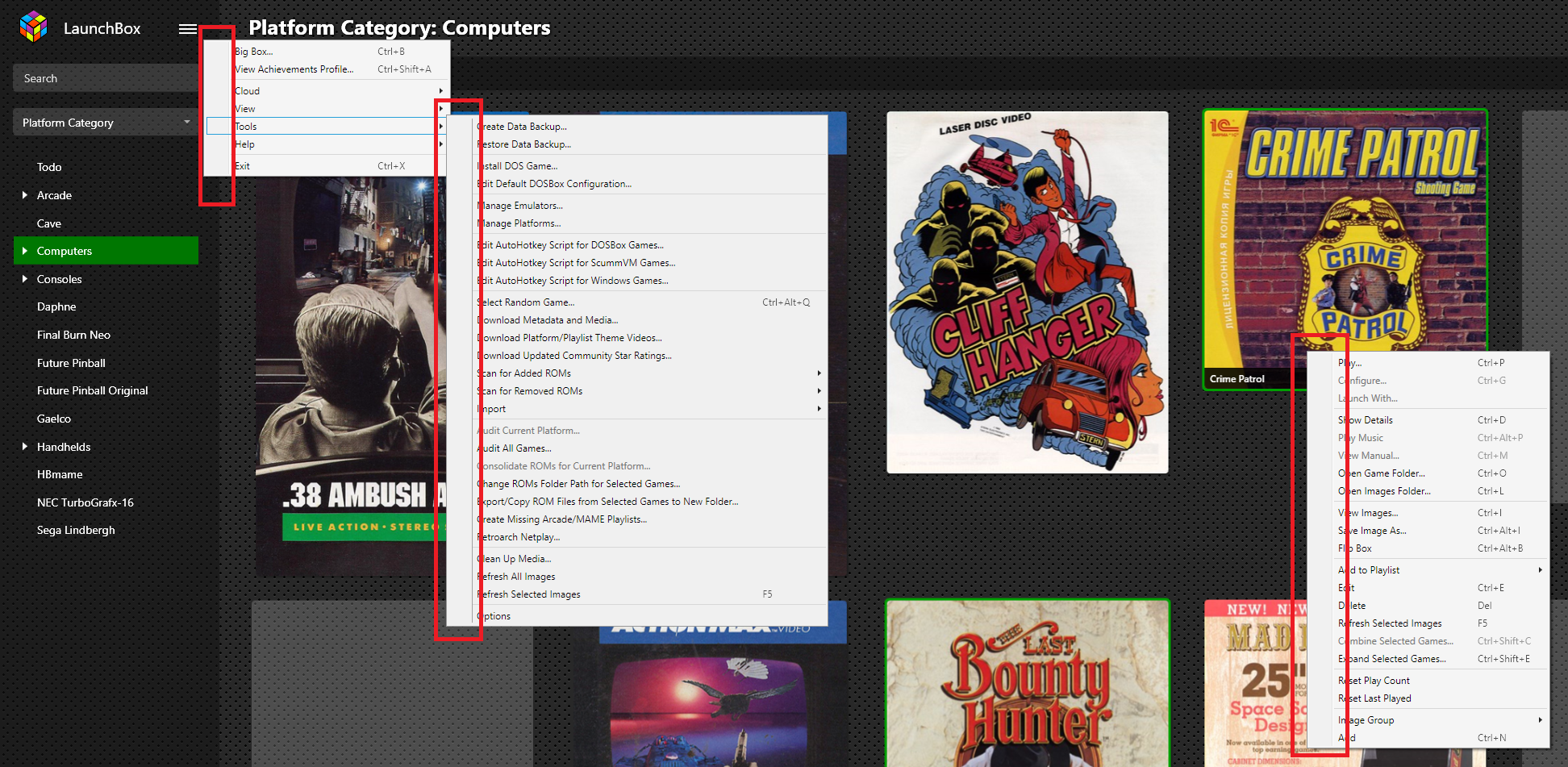The height and width of the screenshot is (767, 1568).
Task: Open Options from Tools menu
Action: tap(637, 616)
